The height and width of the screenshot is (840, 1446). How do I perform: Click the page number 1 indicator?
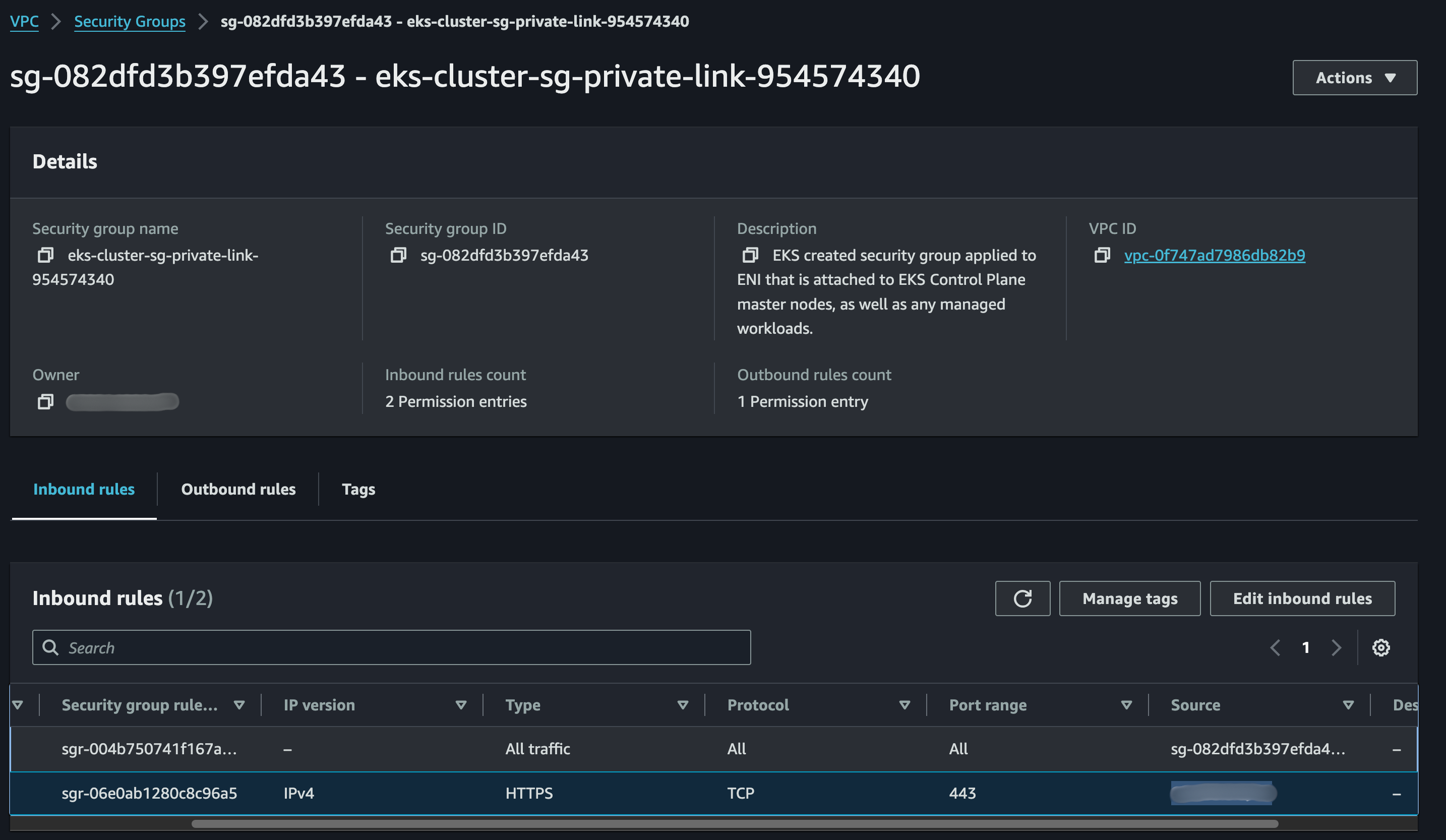(x=1305, y=648)
